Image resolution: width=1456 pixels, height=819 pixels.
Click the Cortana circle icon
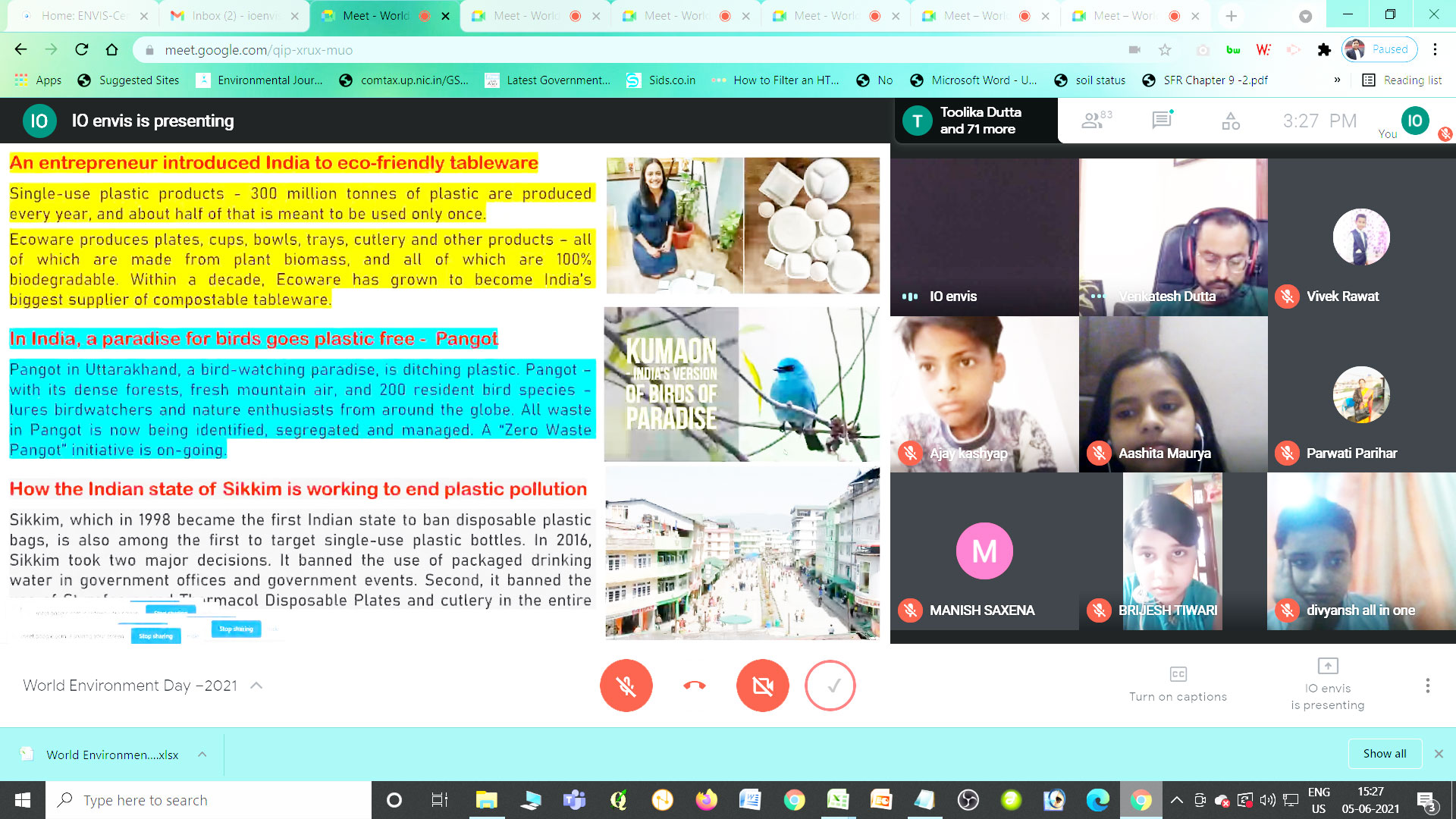click(x=394, y=800)
